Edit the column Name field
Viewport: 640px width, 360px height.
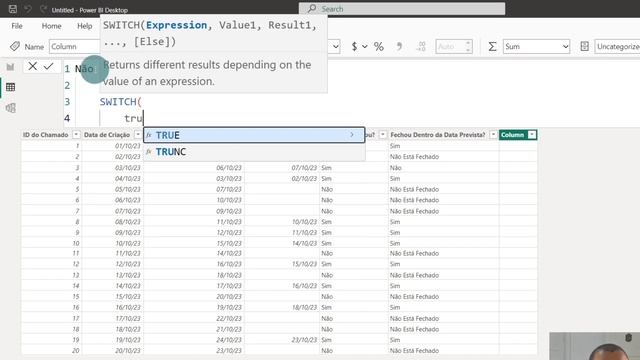point(74,47)
